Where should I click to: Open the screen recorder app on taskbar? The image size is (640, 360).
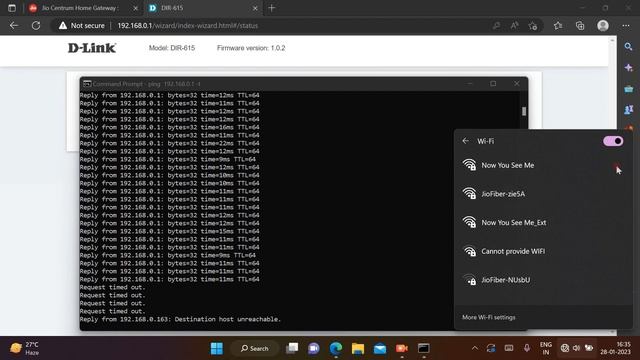(x=402, y=348)
